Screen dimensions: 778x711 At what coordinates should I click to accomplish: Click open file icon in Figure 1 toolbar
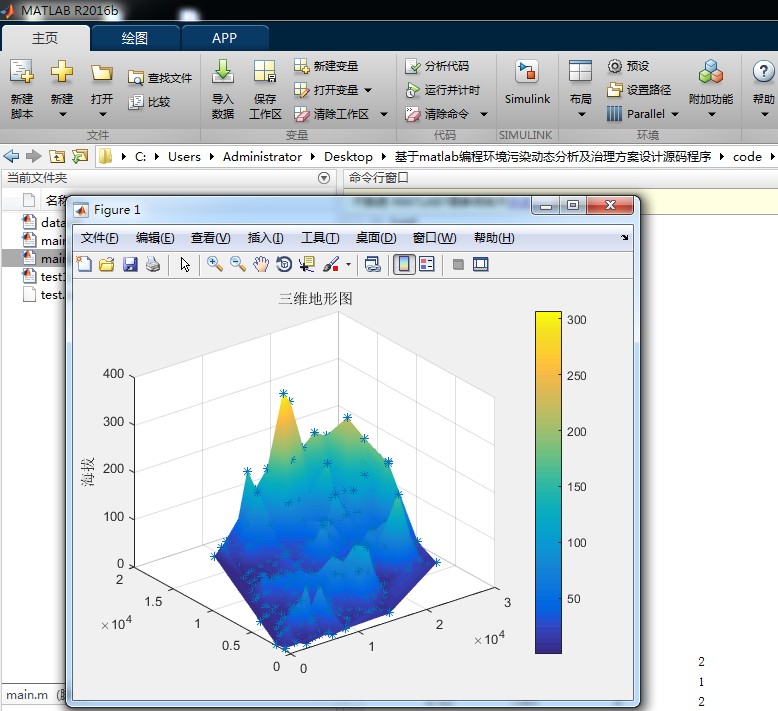click(107, 264)
